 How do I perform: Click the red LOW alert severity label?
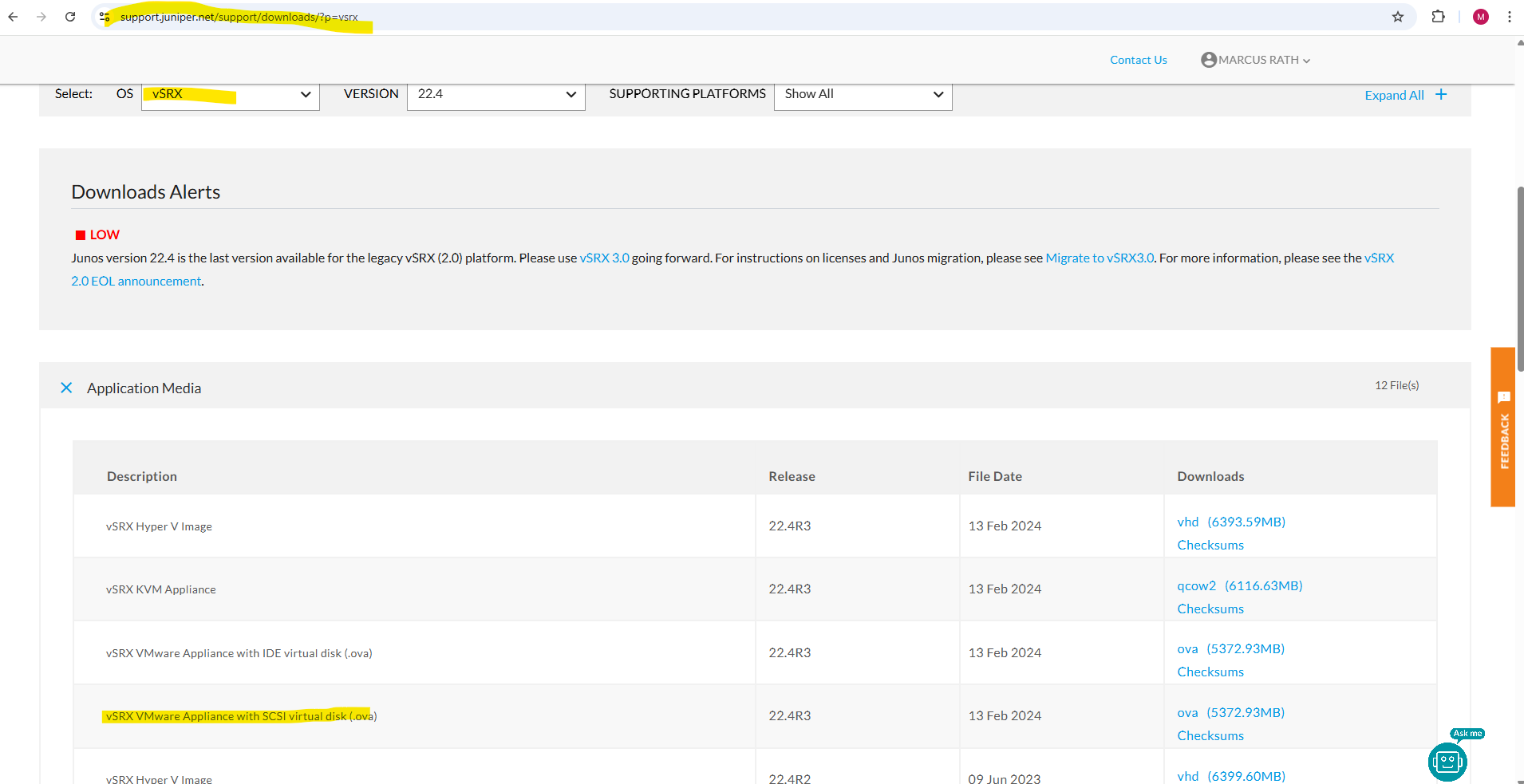pyautogui.click(x=105, y=234)
